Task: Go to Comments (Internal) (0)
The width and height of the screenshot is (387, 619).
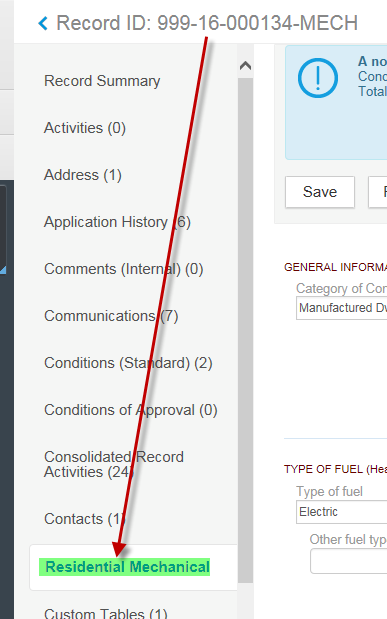Action: click(x=124, y=269)
